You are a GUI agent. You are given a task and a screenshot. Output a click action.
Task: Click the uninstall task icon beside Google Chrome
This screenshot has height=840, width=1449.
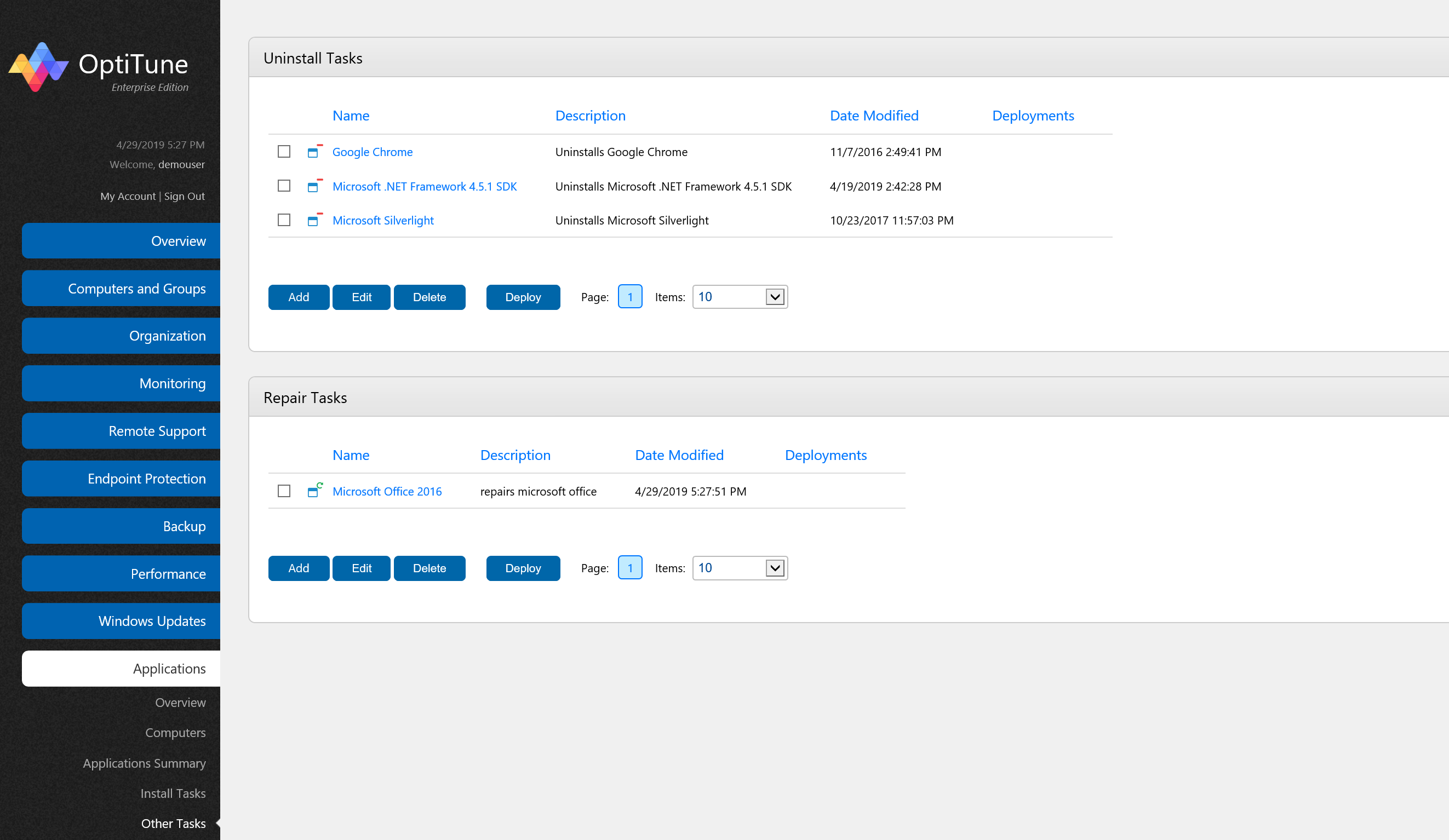315,152
